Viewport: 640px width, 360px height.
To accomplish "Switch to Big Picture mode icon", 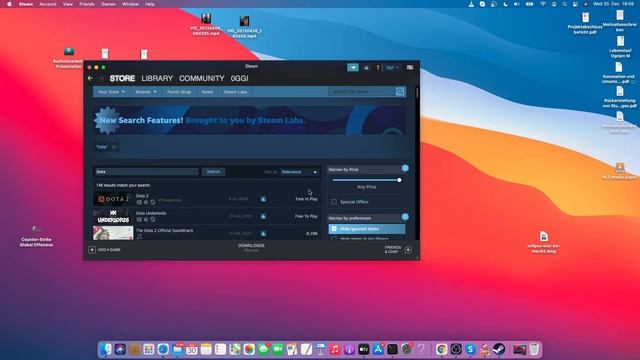I will click(410, 68).
